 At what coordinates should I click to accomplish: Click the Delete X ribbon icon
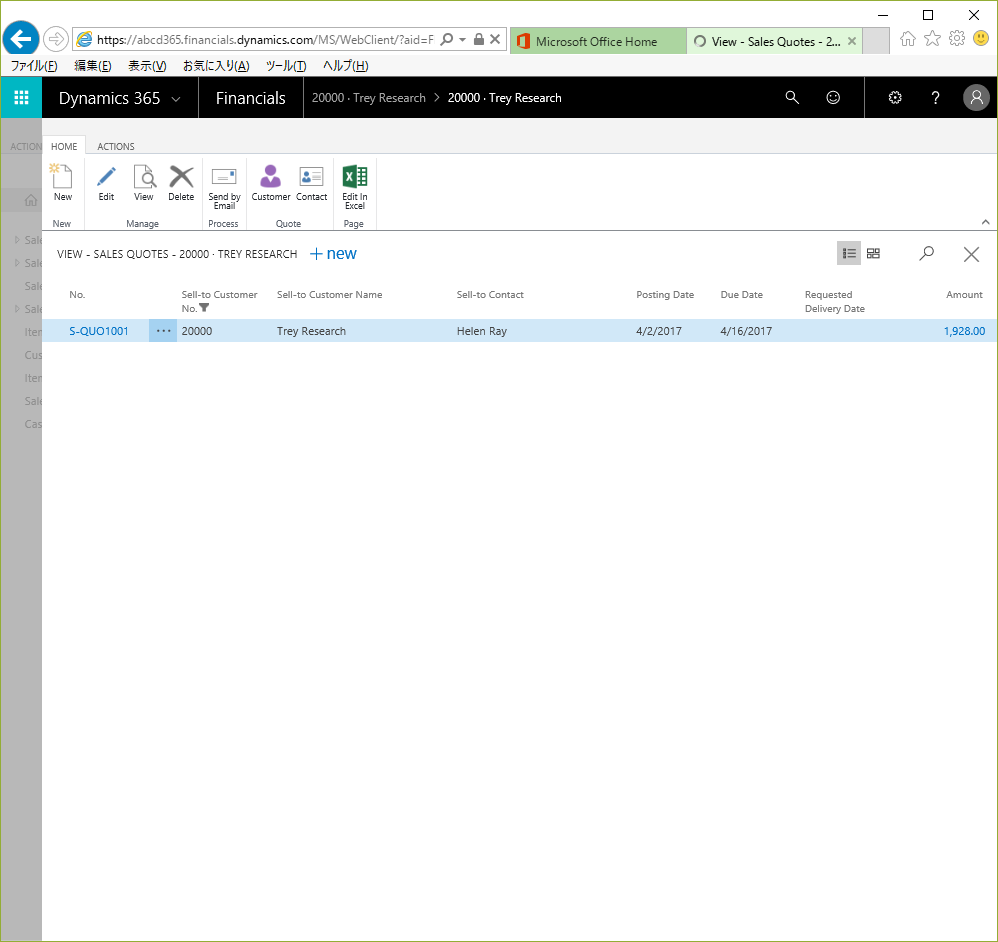[x=181, y=176]
